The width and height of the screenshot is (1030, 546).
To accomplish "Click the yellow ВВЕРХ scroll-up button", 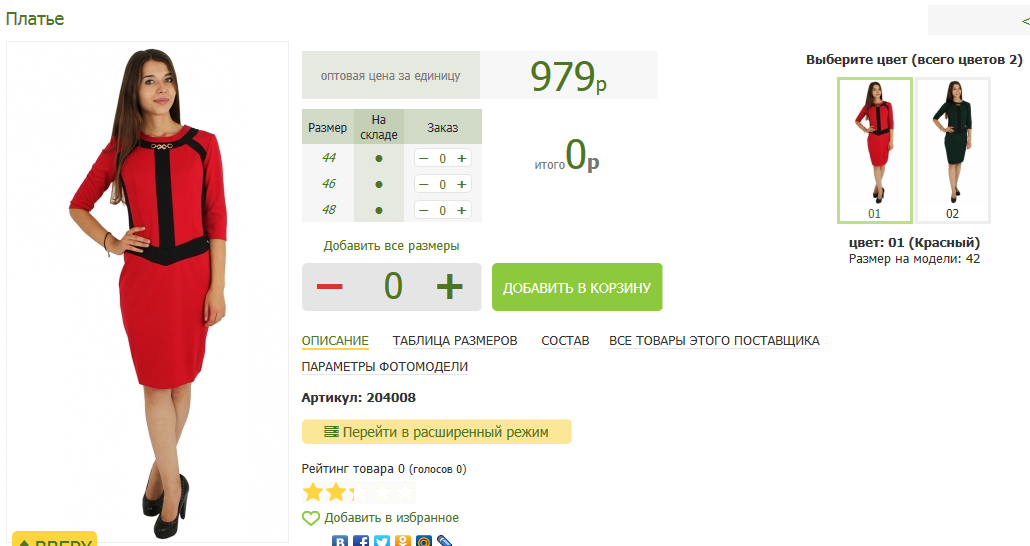I will (x=55, y=539).
